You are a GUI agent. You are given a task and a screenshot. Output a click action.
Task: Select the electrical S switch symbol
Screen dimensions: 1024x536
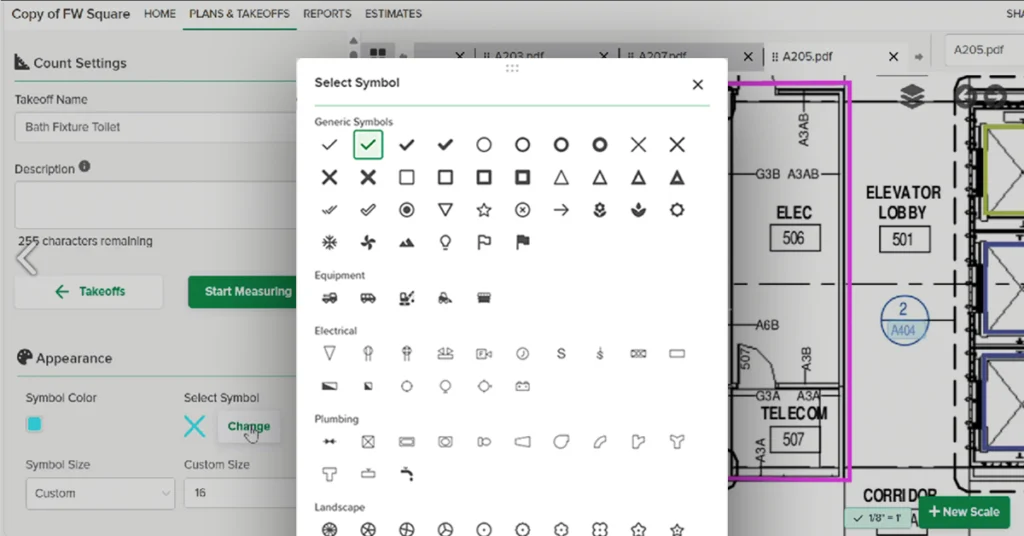pyautogui.click(x=561, y=354)
